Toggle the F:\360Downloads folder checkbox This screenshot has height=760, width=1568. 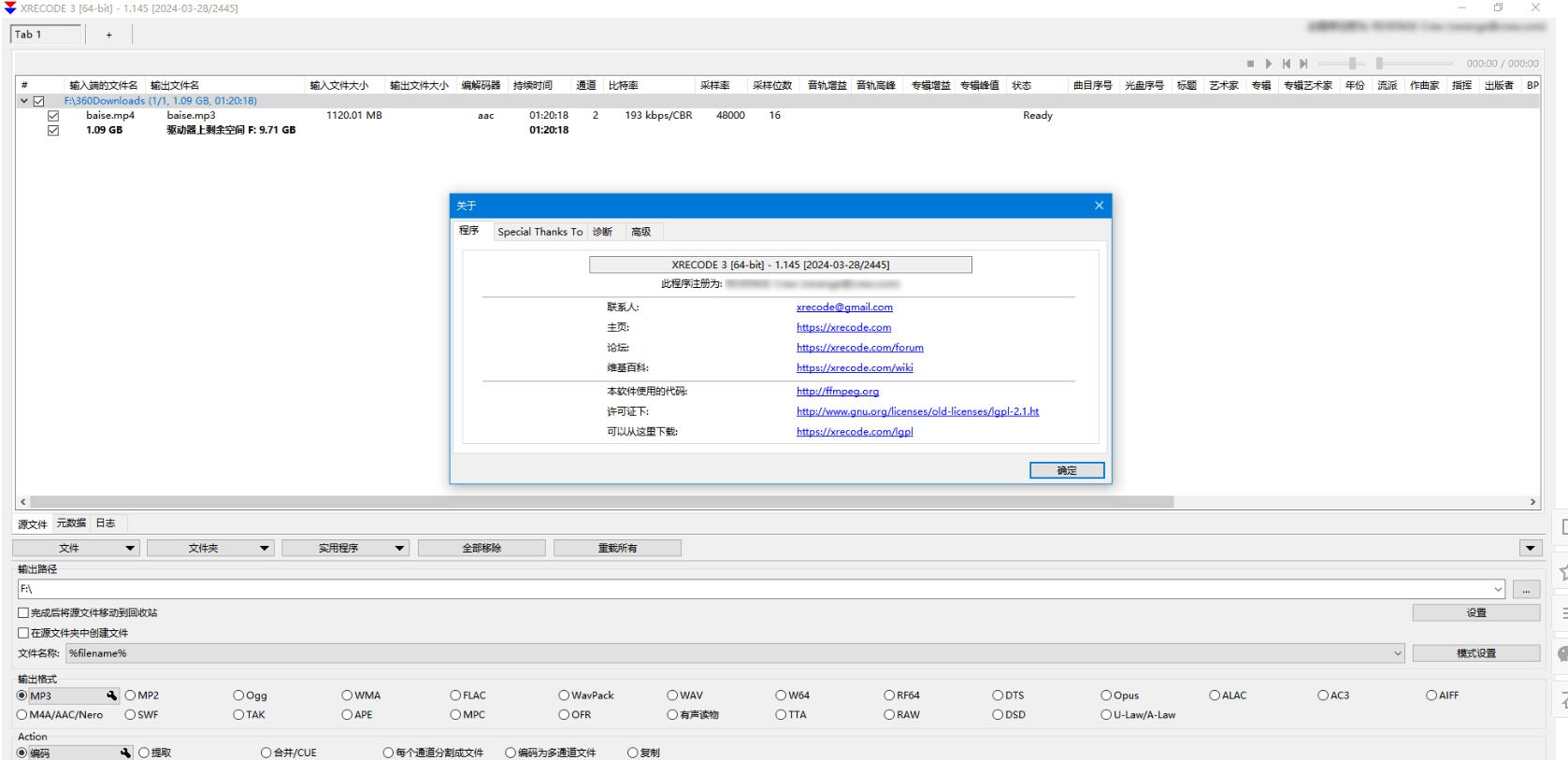click(x=38, y=101)
